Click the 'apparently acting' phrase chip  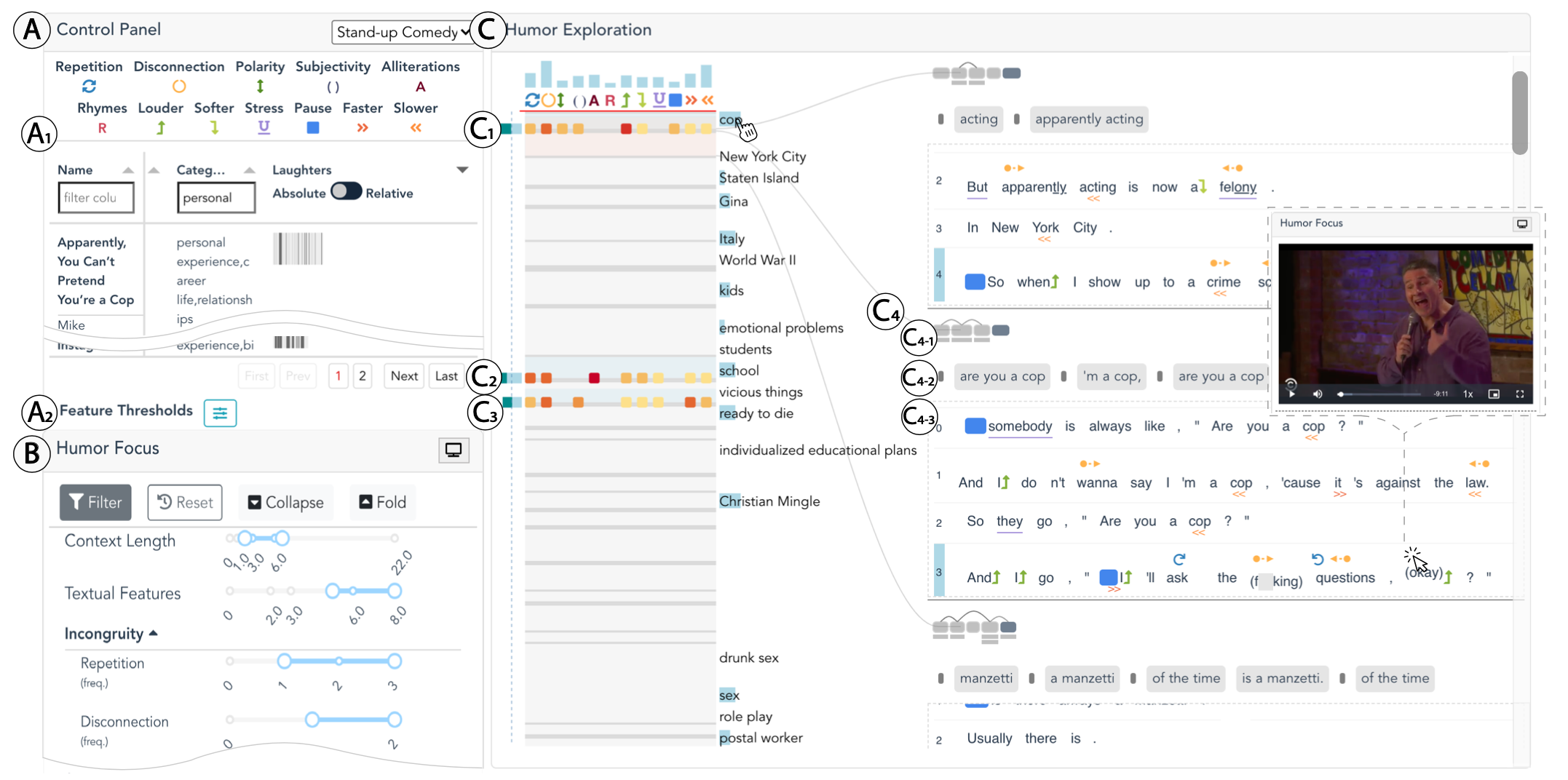click(x=1089, y=119)
